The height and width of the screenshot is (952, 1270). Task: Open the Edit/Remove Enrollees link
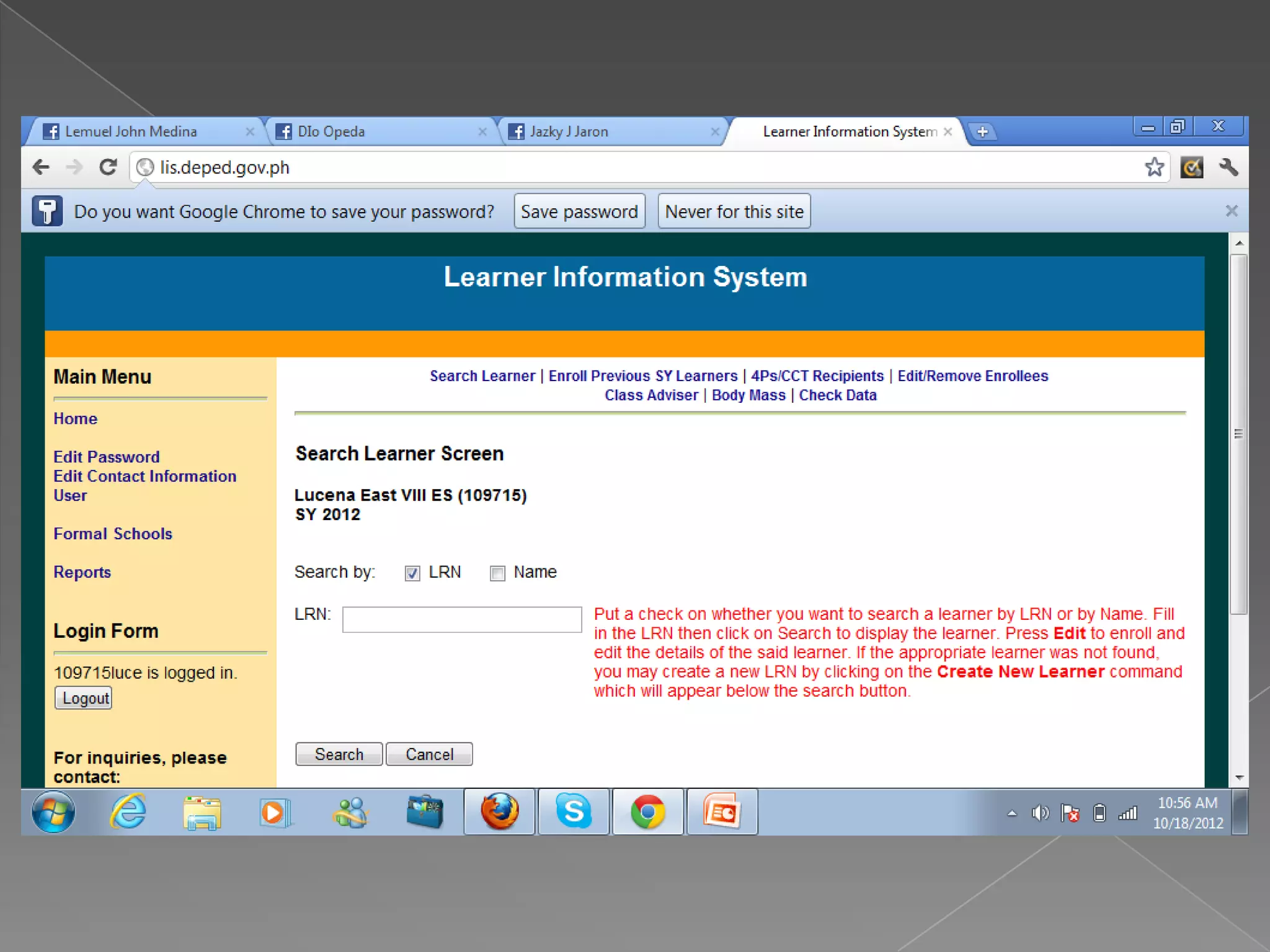click(x=973, y=376)
